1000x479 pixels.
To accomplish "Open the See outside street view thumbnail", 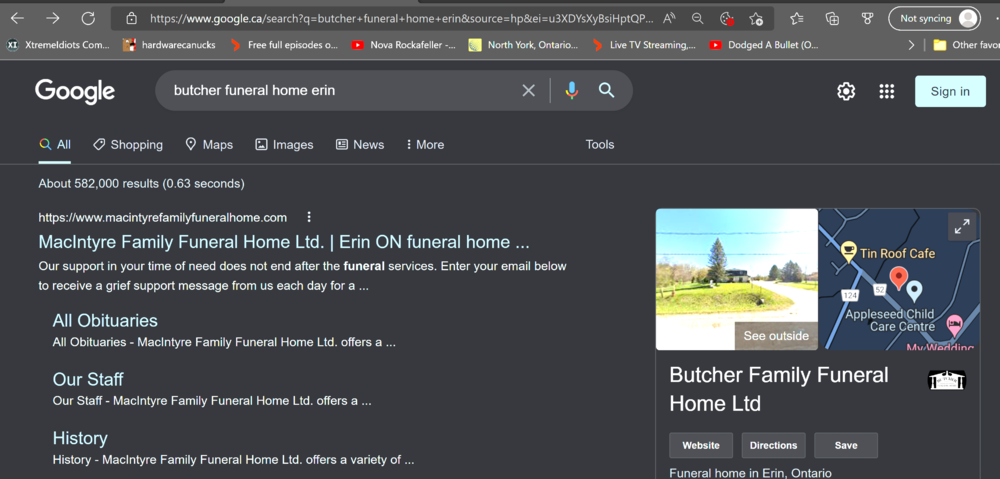I will (x=776, y=336).
